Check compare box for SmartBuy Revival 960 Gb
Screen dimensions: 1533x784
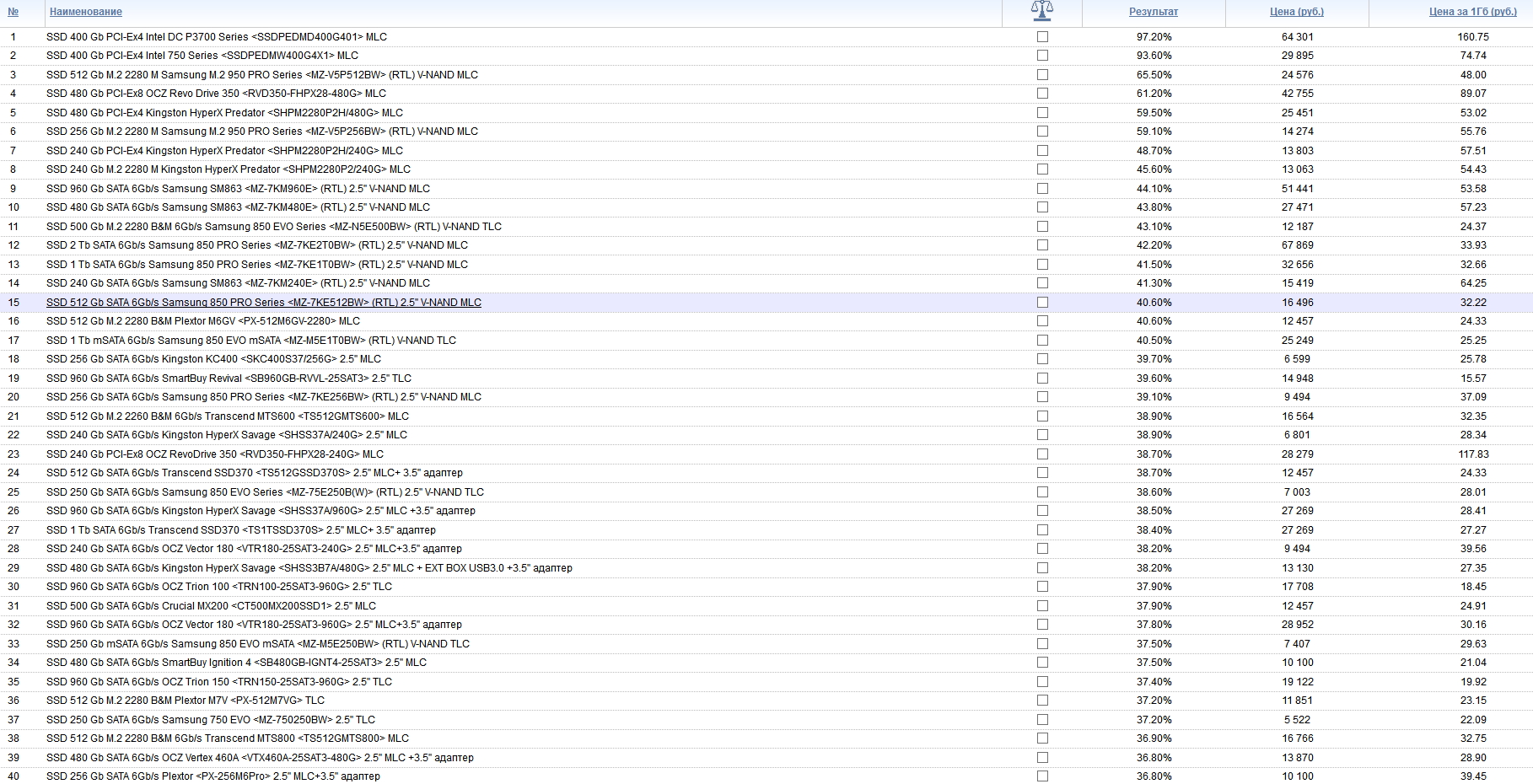1042,379
